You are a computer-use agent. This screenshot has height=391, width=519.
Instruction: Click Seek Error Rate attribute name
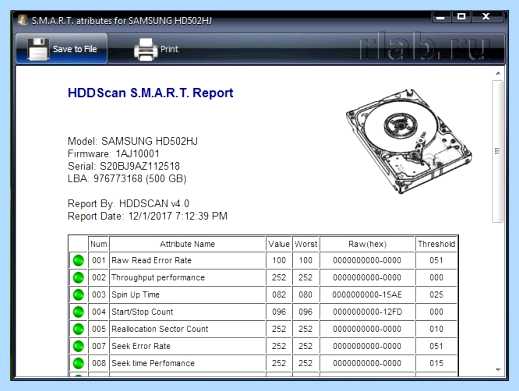(141, 346)
